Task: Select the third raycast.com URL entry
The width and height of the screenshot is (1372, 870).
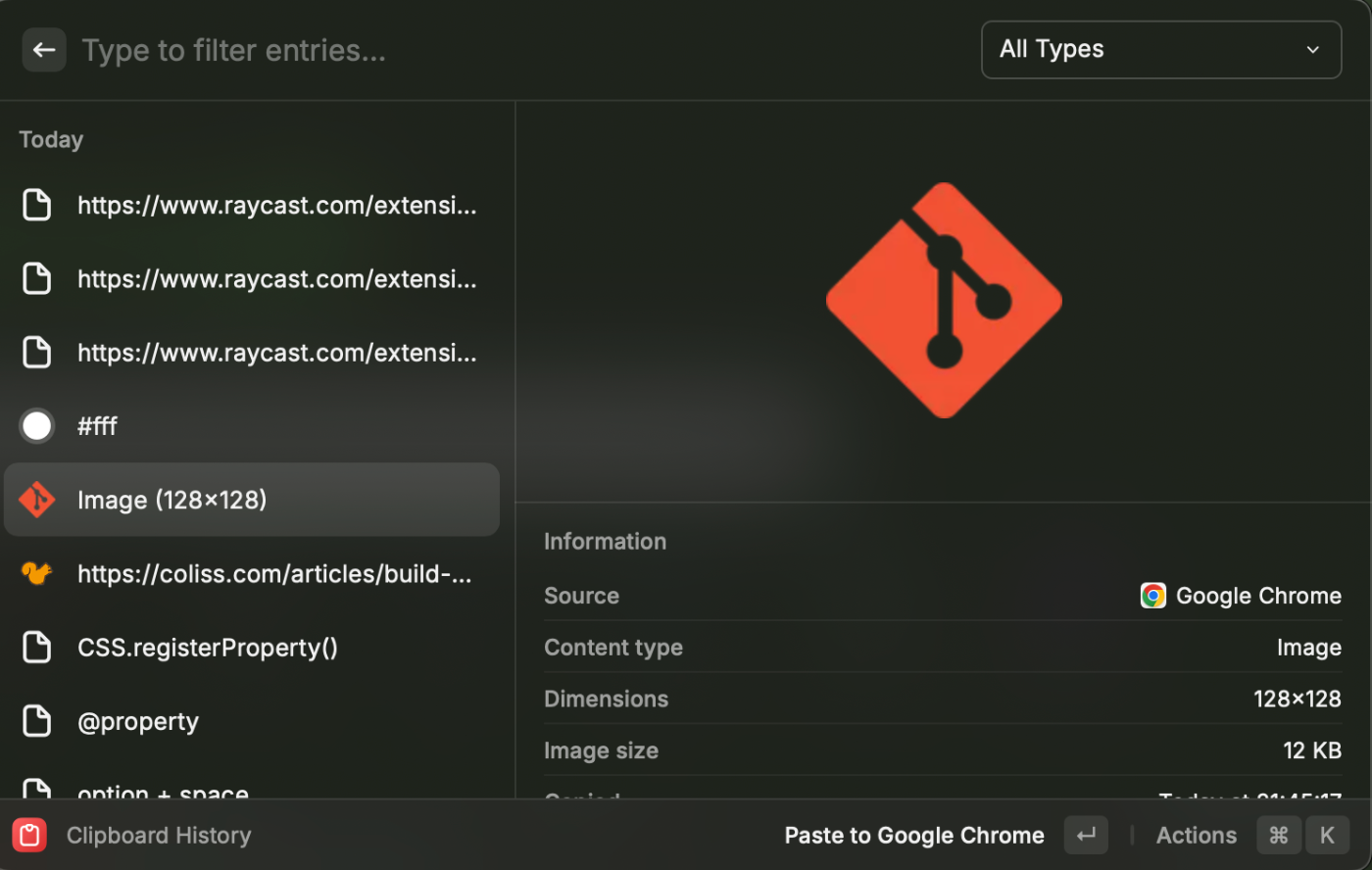Action: (276, 353)
